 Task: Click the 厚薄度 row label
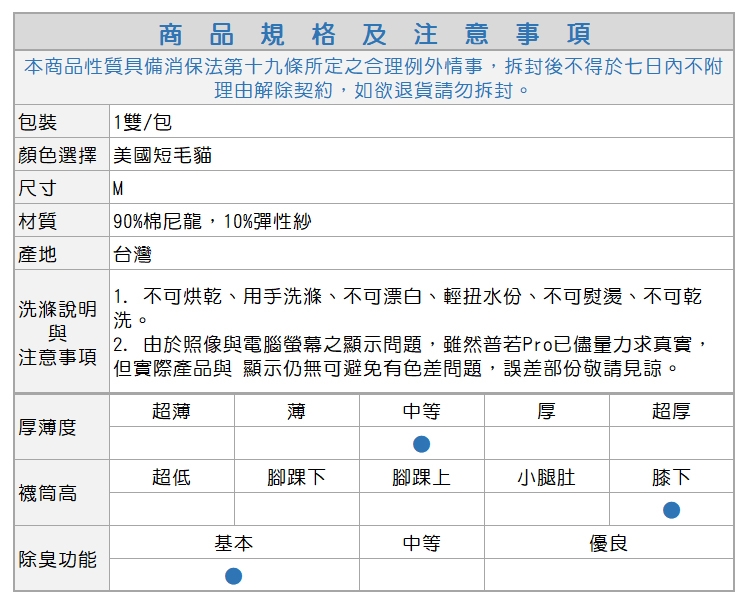48,427
